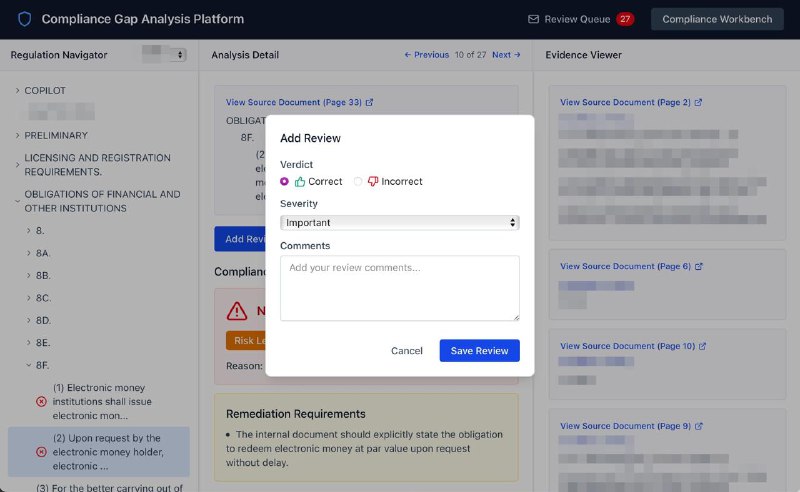Click into the Comments text area
The height and width of the screenshot is (492, 800).
(x=399, y=288)
